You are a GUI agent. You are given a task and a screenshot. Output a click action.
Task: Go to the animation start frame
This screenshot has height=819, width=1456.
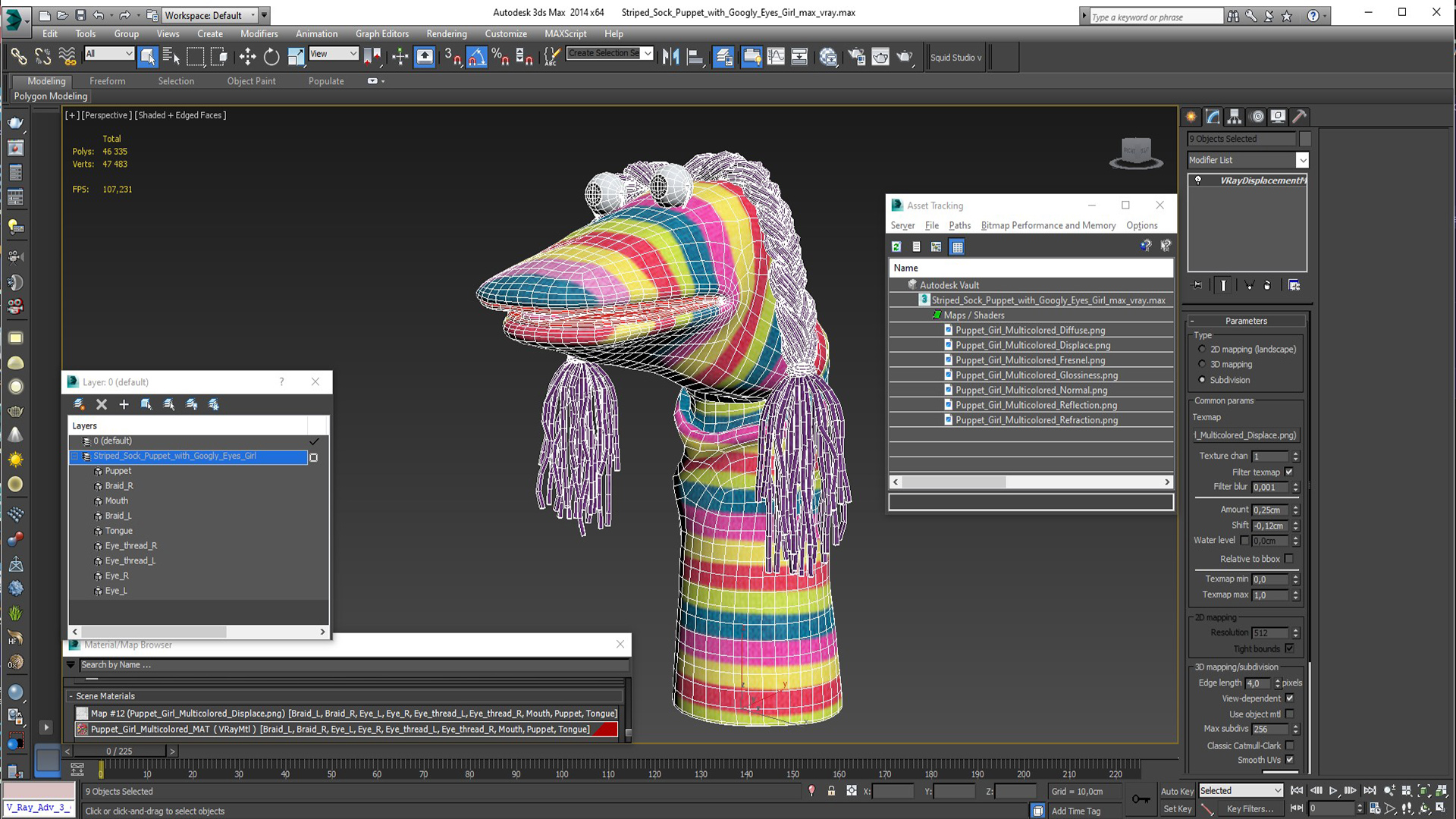[1297, 791]
